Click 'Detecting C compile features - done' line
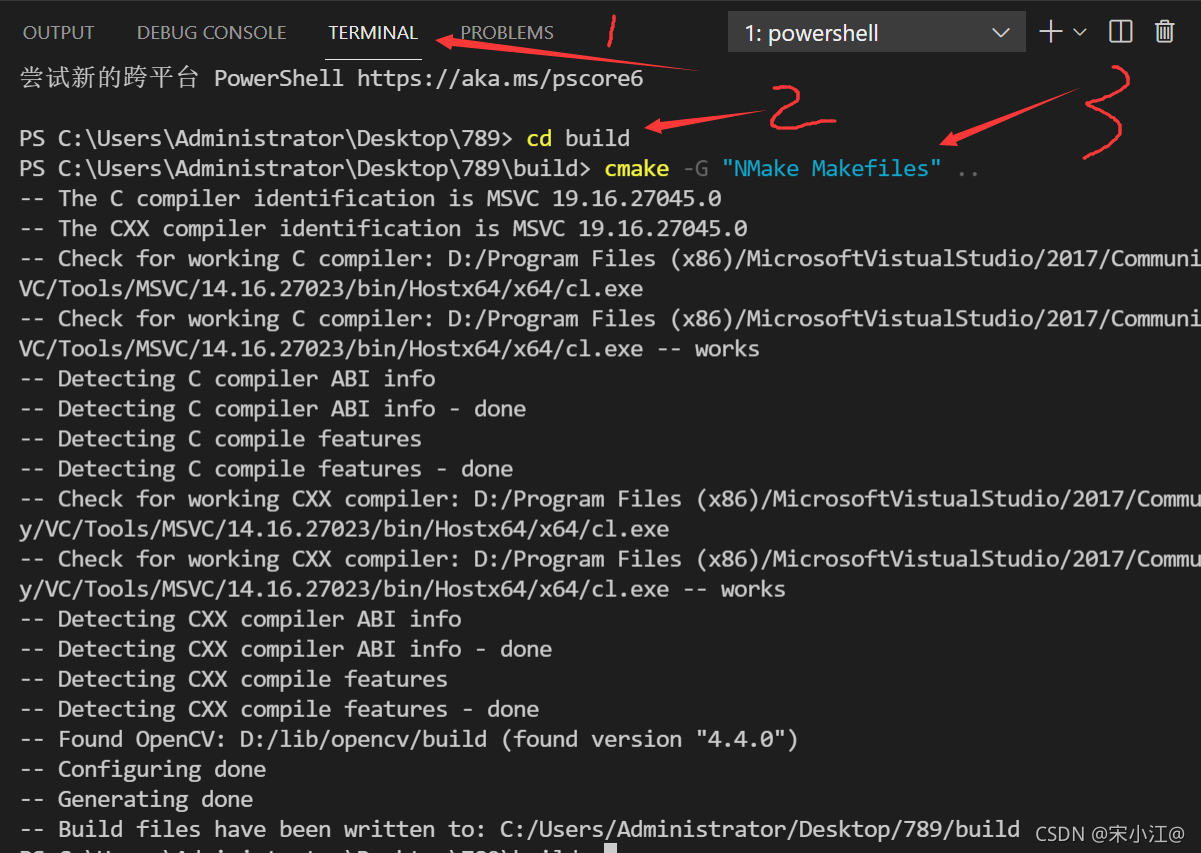1201x853 pixels. (x=266, y=468)
